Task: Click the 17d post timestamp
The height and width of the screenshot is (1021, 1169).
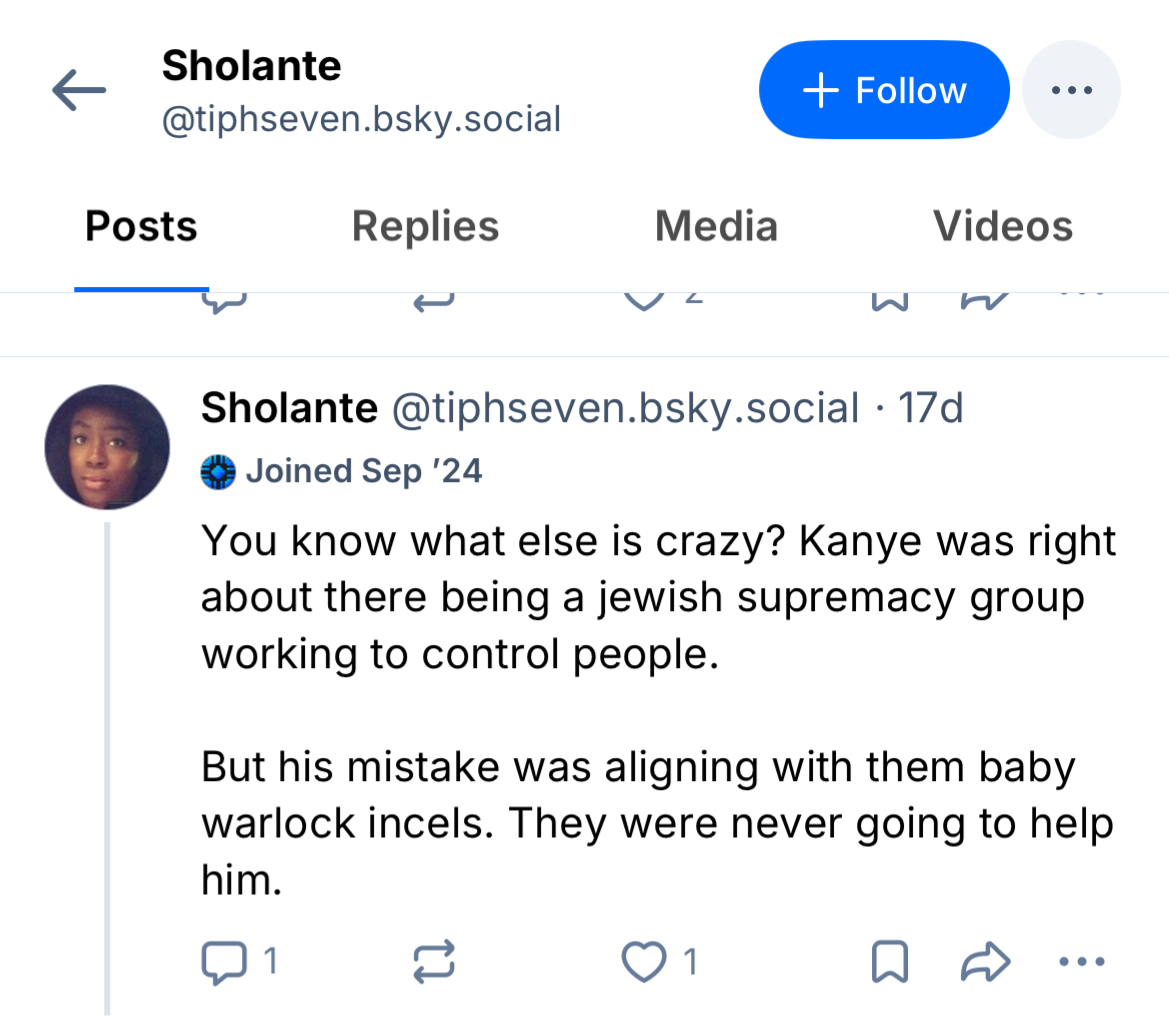Action: click(x=930, y=408)
